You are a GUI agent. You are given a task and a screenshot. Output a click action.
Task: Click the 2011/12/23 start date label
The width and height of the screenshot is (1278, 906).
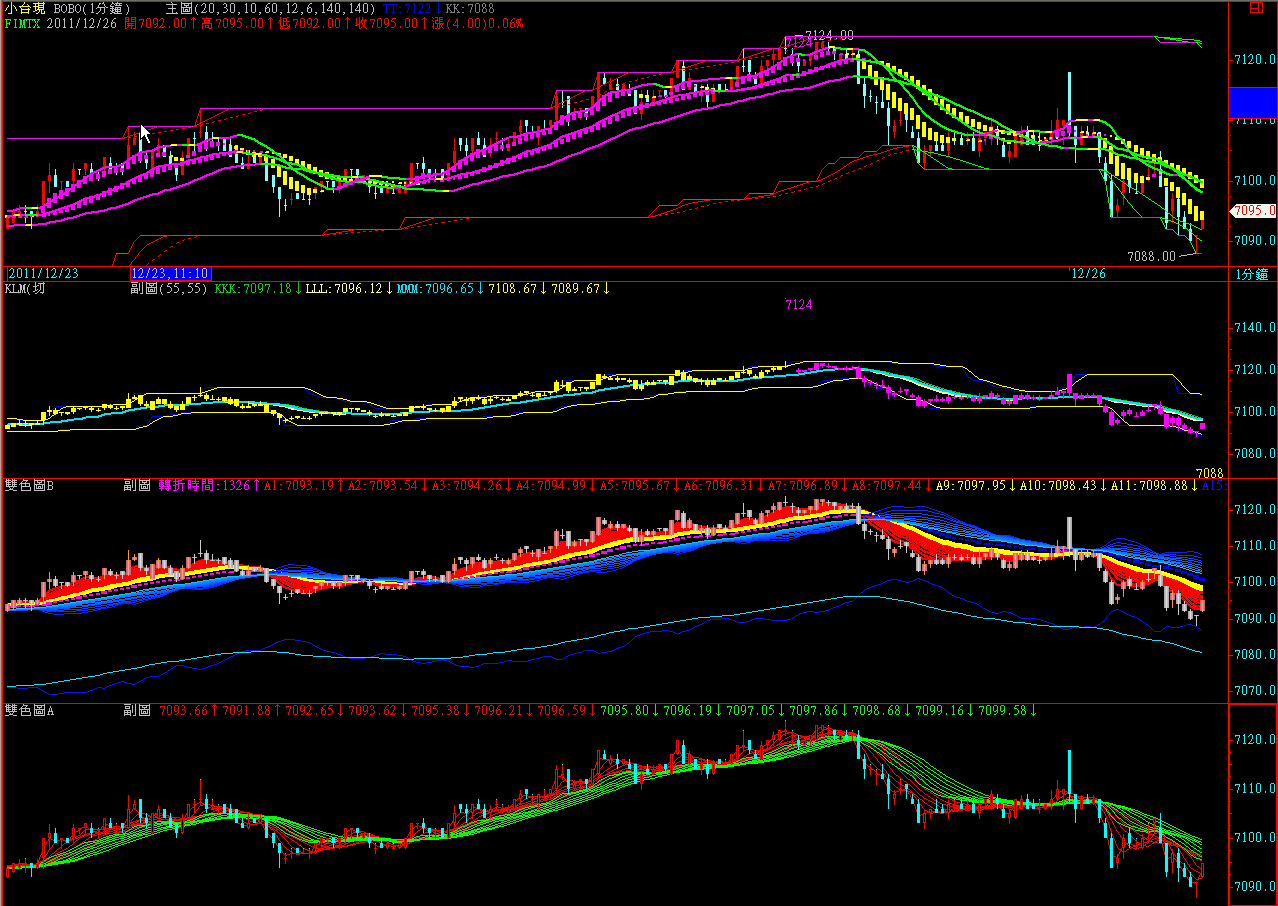click(43, 273)
